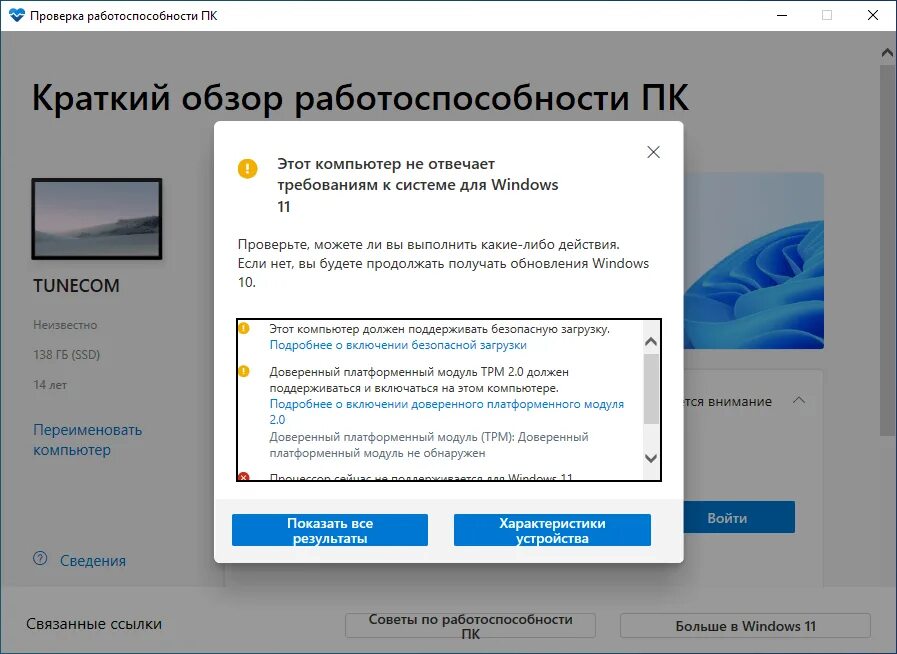Minimize the PC Health Check window
This screenshot has height=654, width=897.
coord(782,15)
